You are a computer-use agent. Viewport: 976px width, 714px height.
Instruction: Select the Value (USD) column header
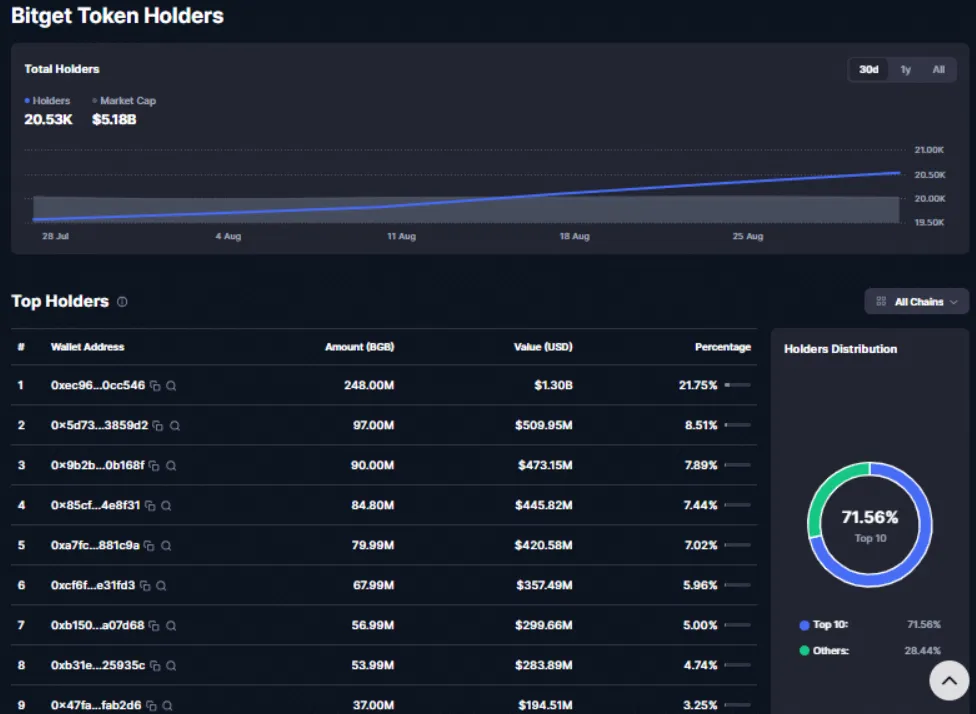tap(543, 347)
